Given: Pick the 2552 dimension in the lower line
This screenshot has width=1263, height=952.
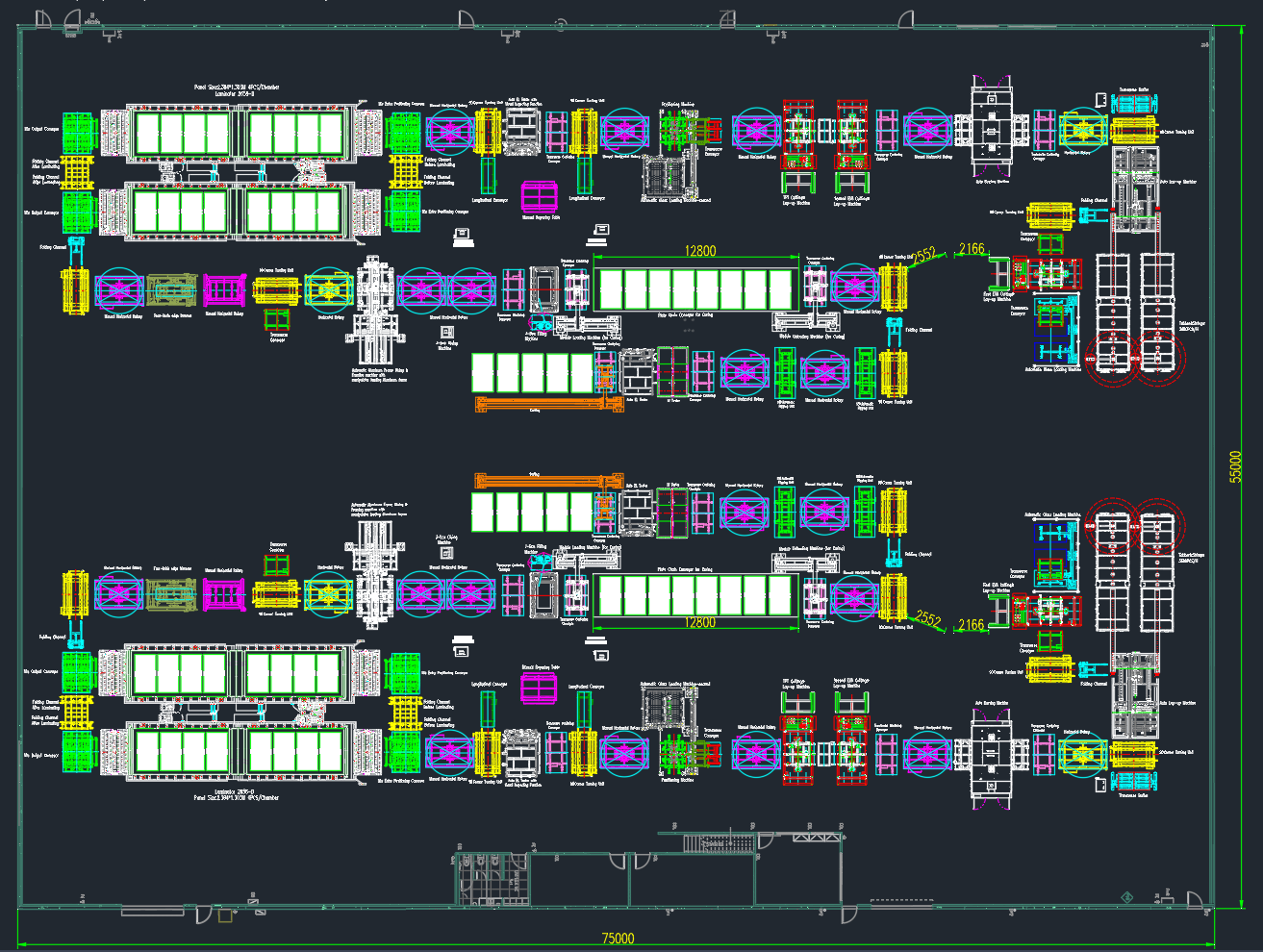Looking at the screenshot, I should pyautogui.click(x=928, y=618).
